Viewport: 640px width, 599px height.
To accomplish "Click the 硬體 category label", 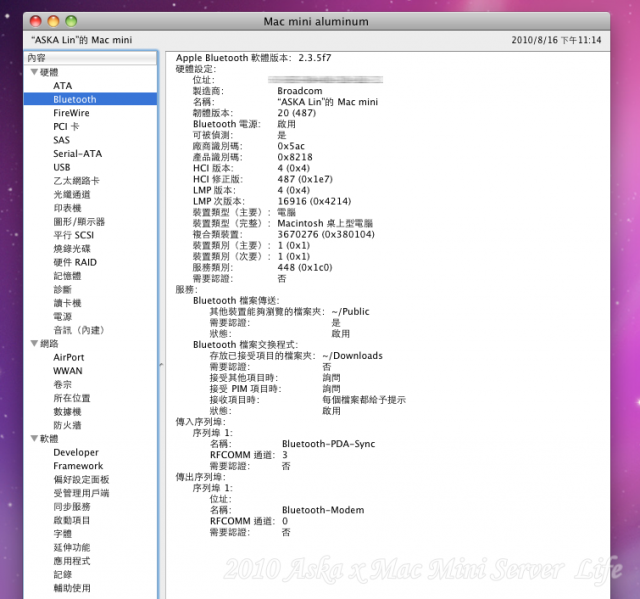I will (x=49, y=72).
